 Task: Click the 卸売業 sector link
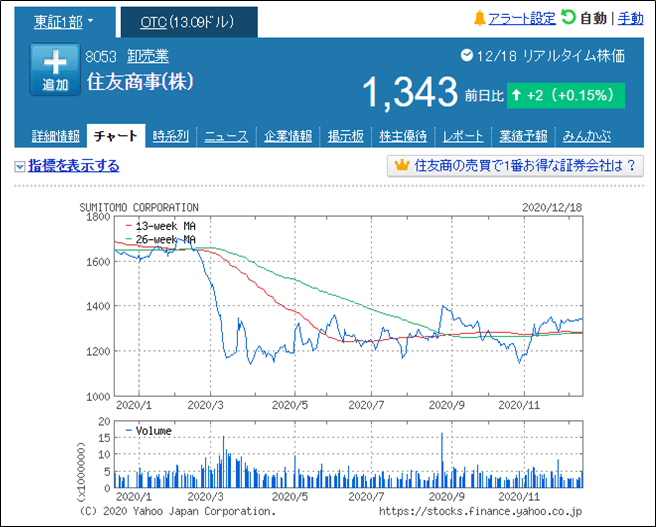coord(148,56)
